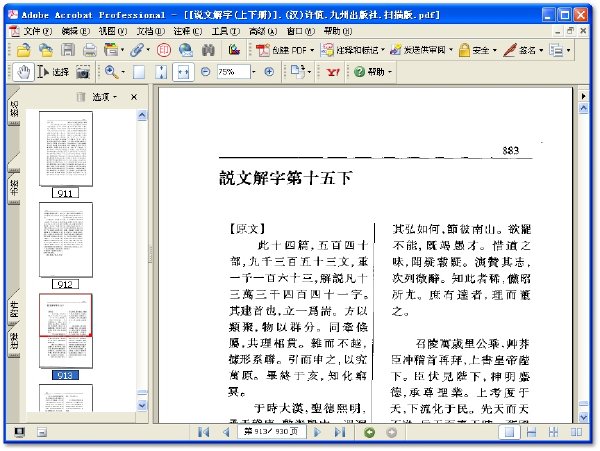Expand the Help toolbar dropdown
Screen dimensions: 600x451
390,72
